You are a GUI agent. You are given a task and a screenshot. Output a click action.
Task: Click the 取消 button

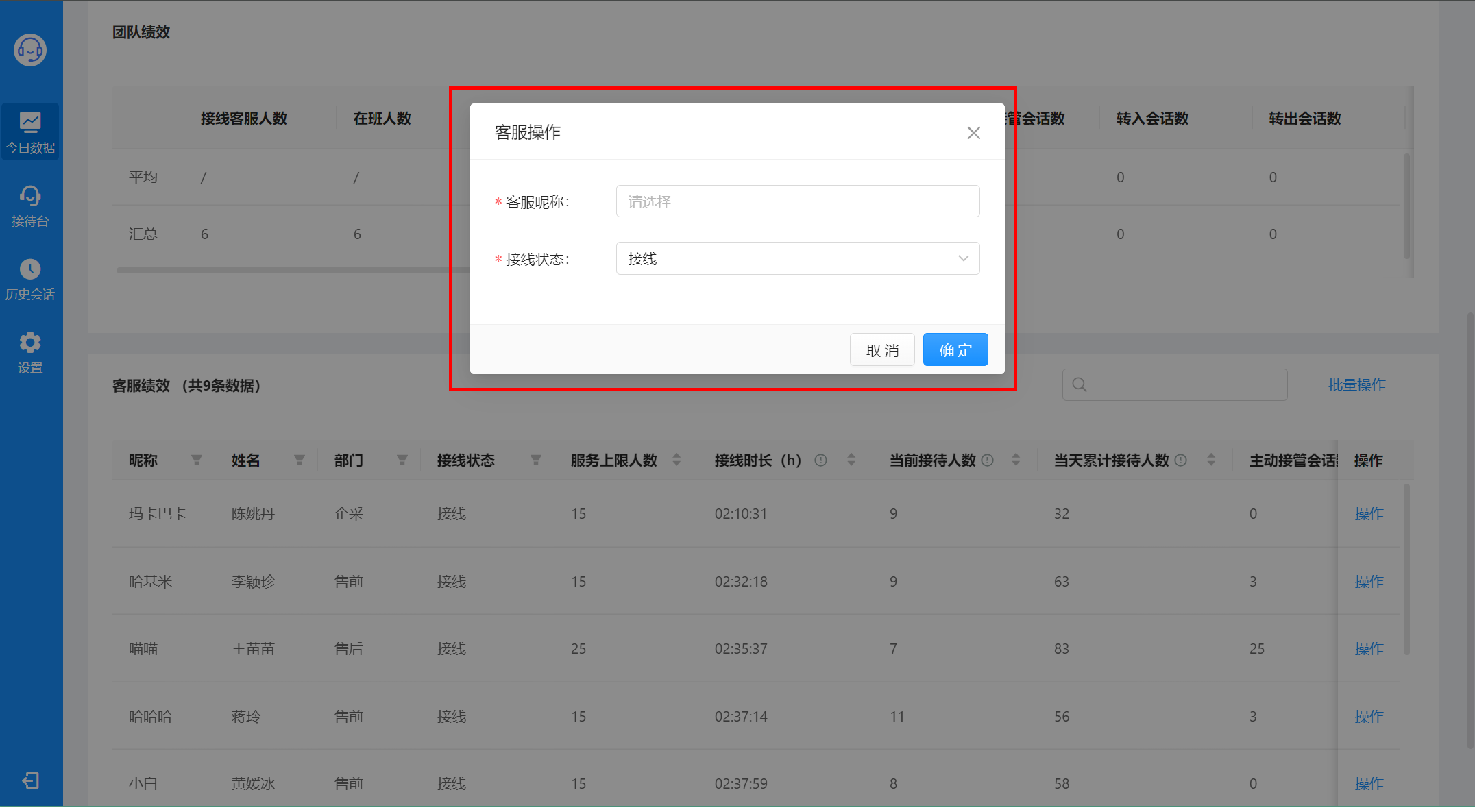882,350
